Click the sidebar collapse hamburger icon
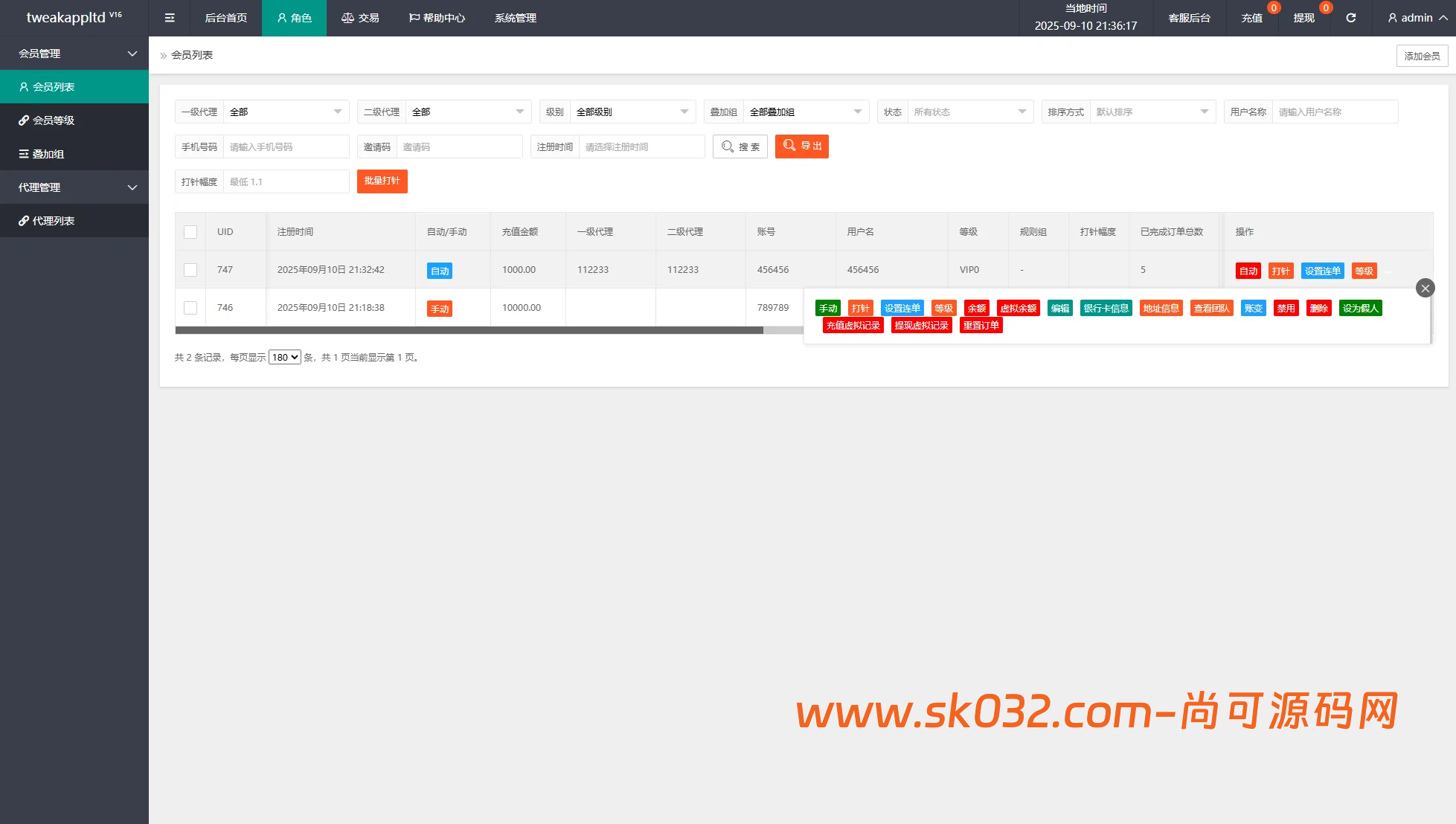The width and height of the screenshot is (1456, 824). pyautogui.click(x=170, y=18)
